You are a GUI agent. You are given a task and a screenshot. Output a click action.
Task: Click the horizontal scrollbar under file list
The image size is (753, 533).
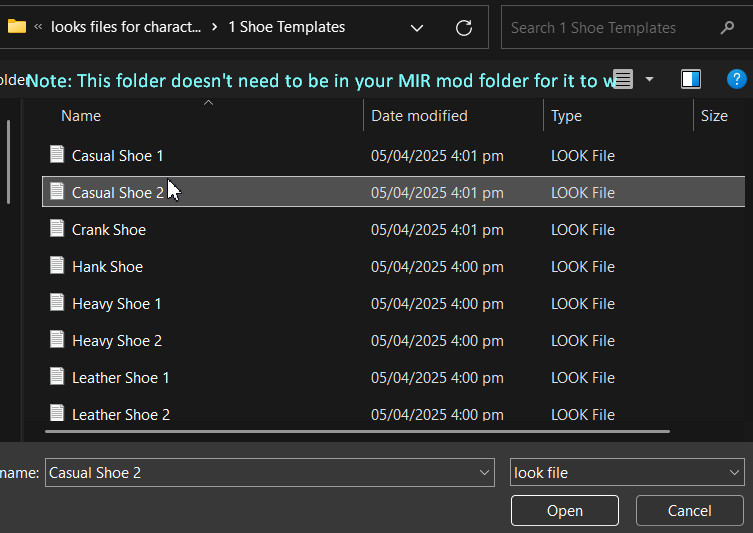pos(360,432)
